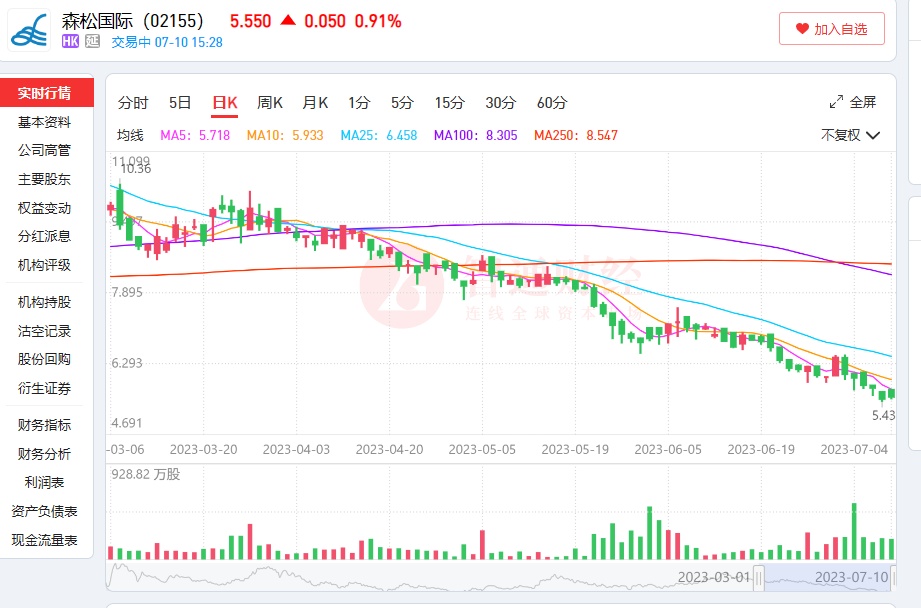Open 基本资料 in the left sidebar
The height and width of the screenshot is (608, 921).
point(45,122)
